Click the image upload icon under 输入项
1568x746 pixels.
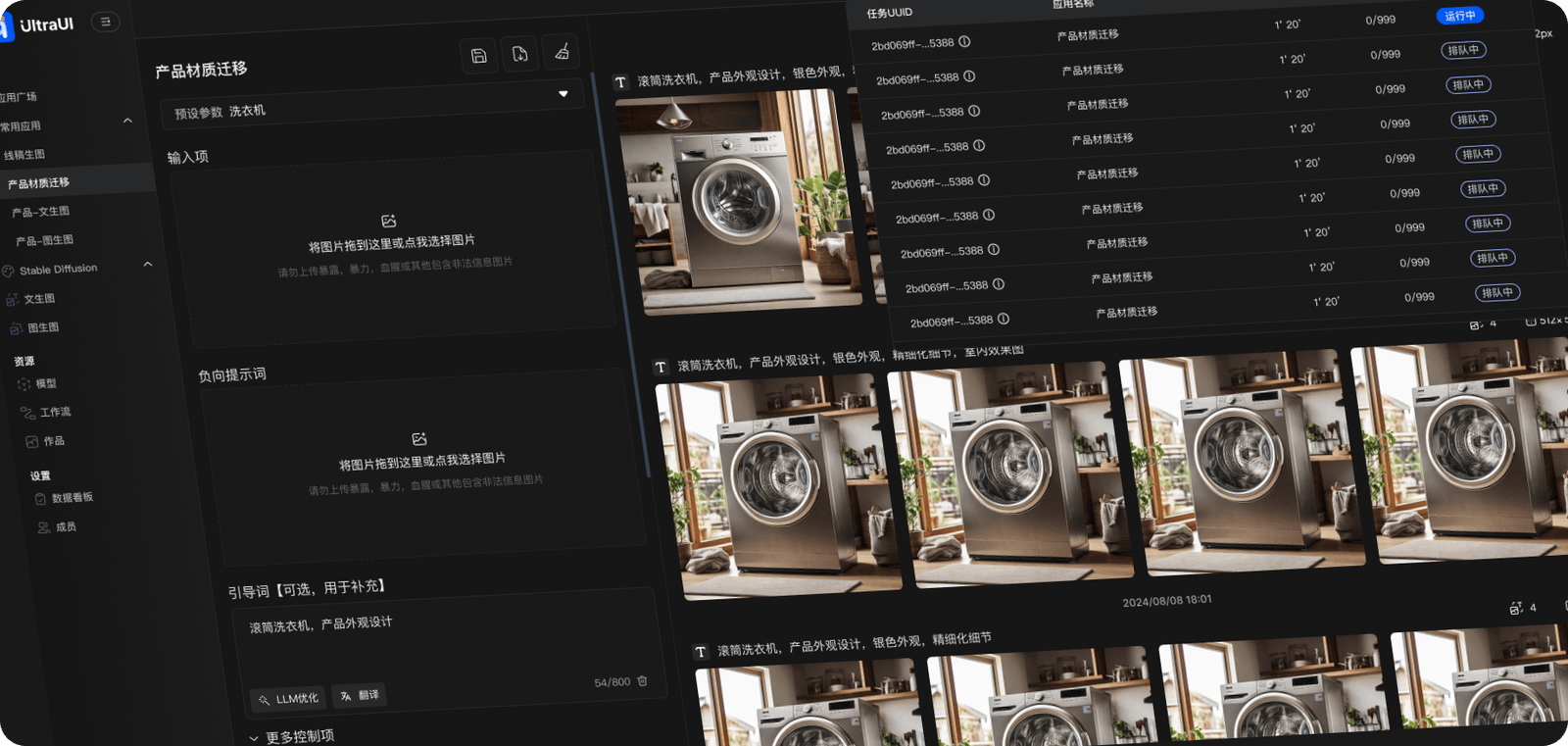tap(388, 222)
